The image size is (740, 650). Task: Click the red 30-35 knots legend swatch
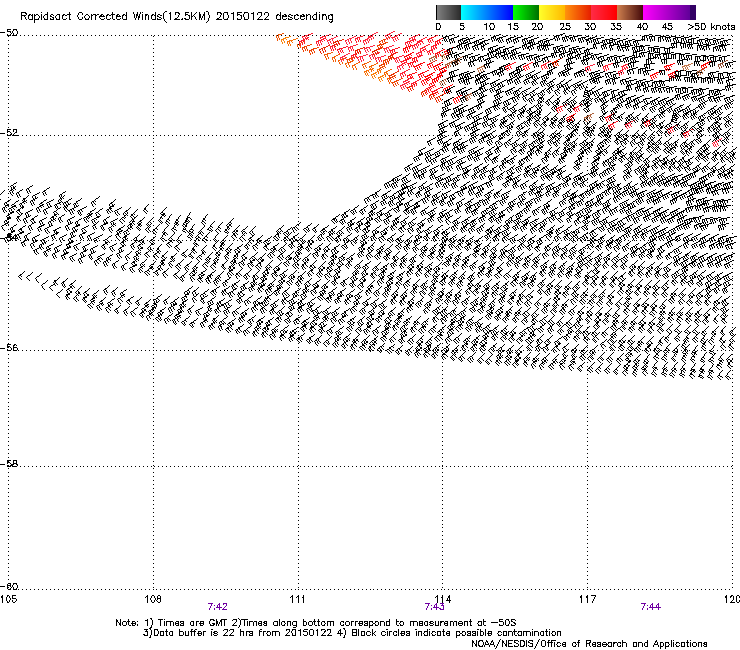pyautogui.click(x=604, y=12)
